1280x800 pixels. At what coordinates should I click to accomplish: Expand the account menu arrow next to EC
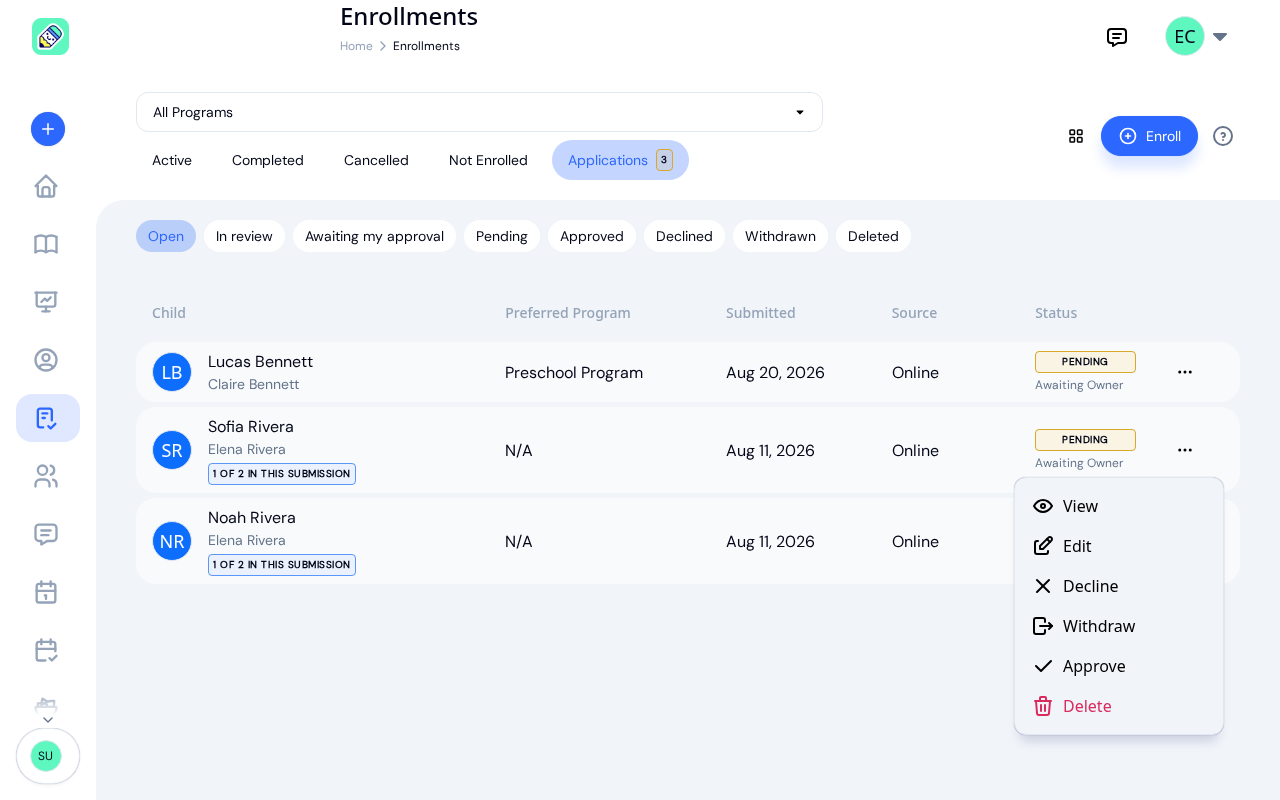pos(1220,37)
